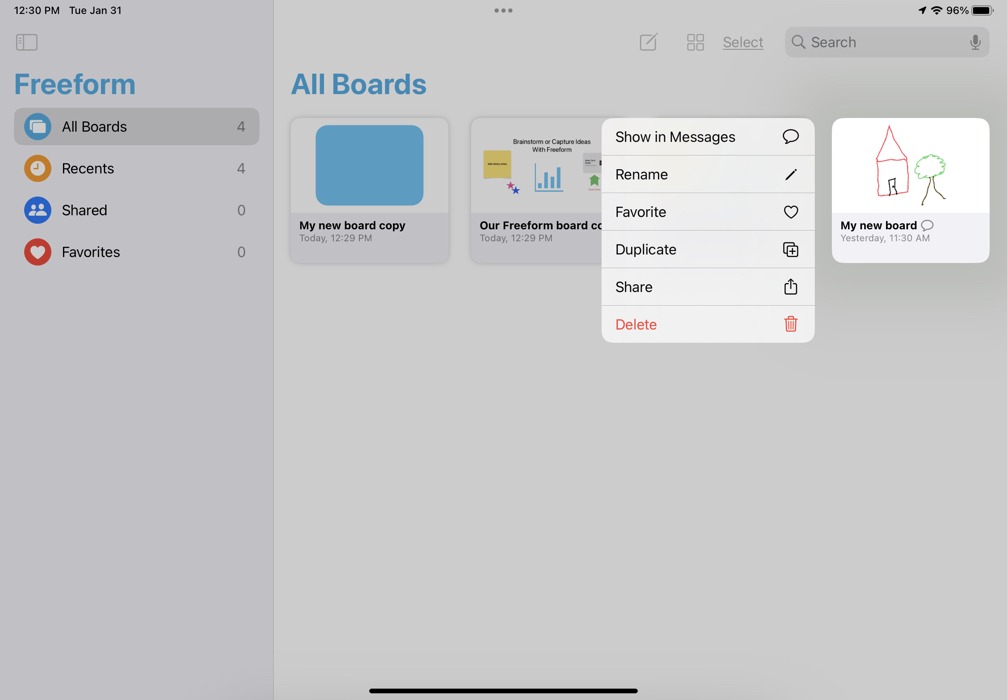Toggle the sidebar visibility
Screen dimensions: 1007x700
(26, 41)
